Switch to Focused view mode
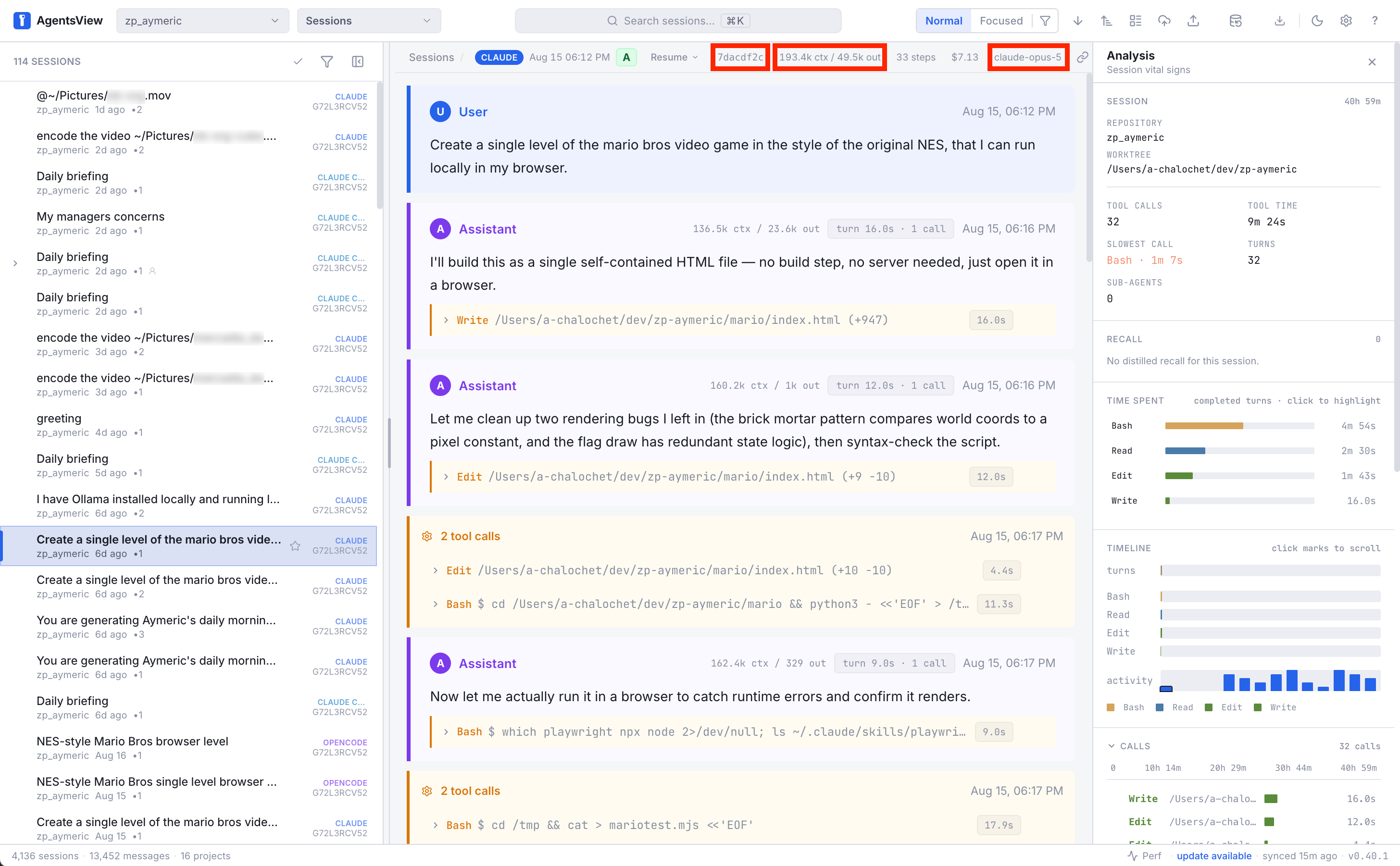This screenshot has width=1400, height=866. tap(1001, 21)
